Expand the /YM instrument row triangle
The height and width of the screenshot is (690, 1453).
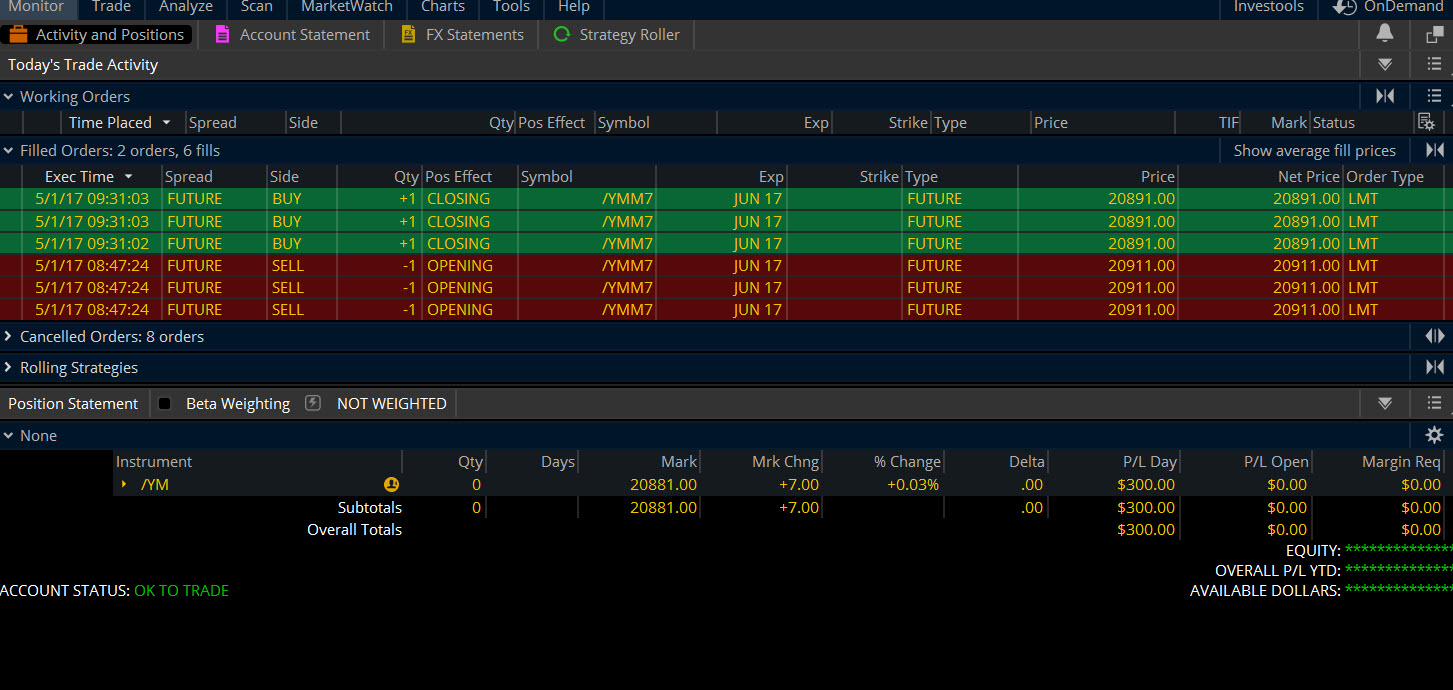pyautogui.click(x=124, y=484)
